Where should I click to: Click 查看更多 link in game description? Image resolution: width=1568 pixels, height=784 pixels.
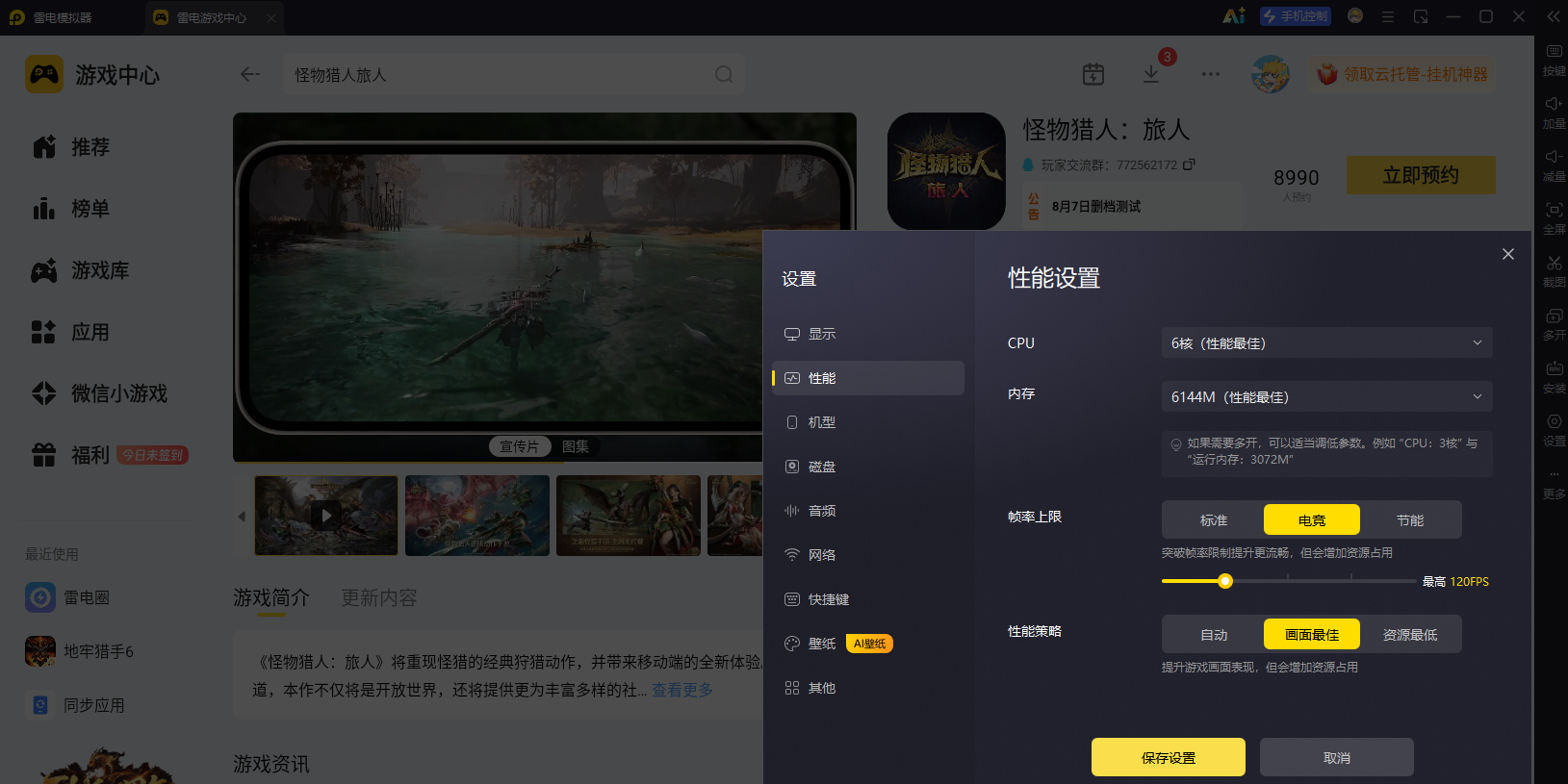pyautogui.click(x=682, y=690)
